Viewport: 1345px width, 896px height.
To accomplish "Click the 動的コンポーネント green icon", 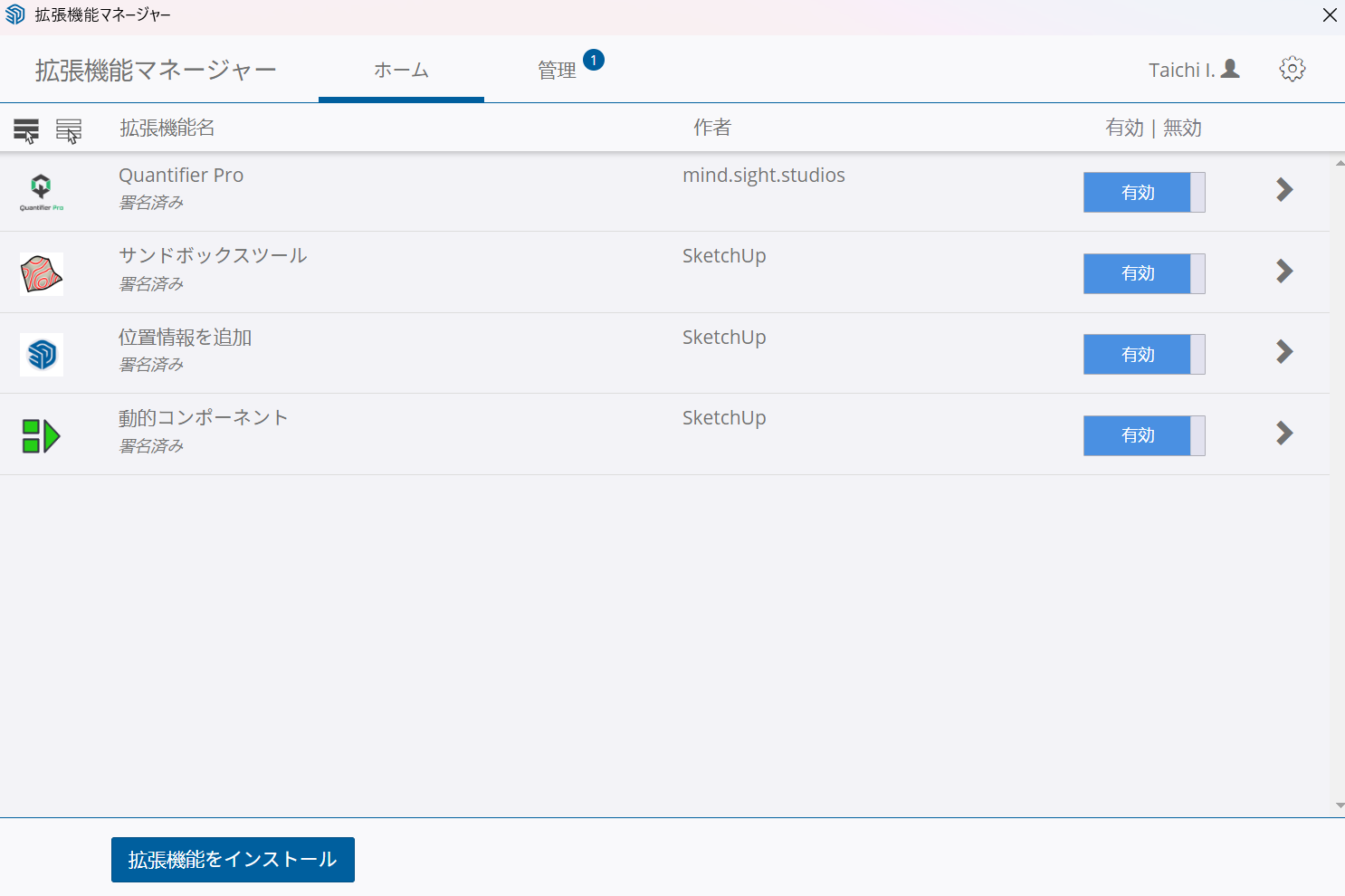I will pyautogui.click(x=42, y=435).
